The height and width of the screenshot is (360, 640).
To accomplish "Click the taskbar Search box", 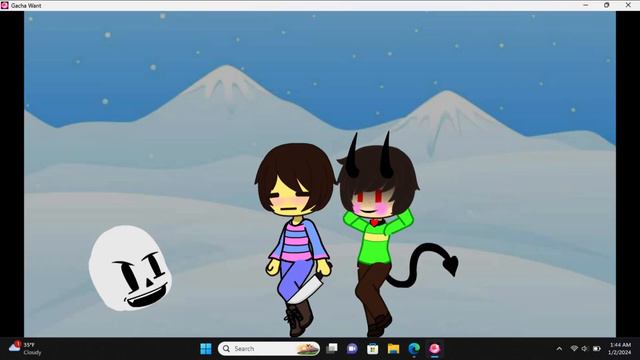I will pos(269,349).
